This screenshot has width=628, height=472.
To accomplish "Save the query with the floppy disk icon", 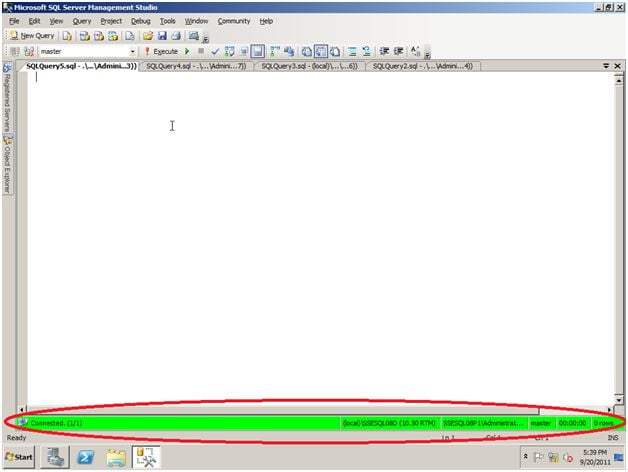I will pos(162,36).
